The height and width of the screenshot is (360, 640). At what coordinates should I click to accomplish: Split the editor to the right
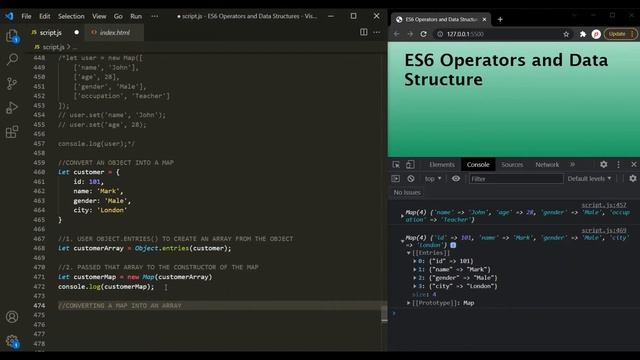point(363,32)
